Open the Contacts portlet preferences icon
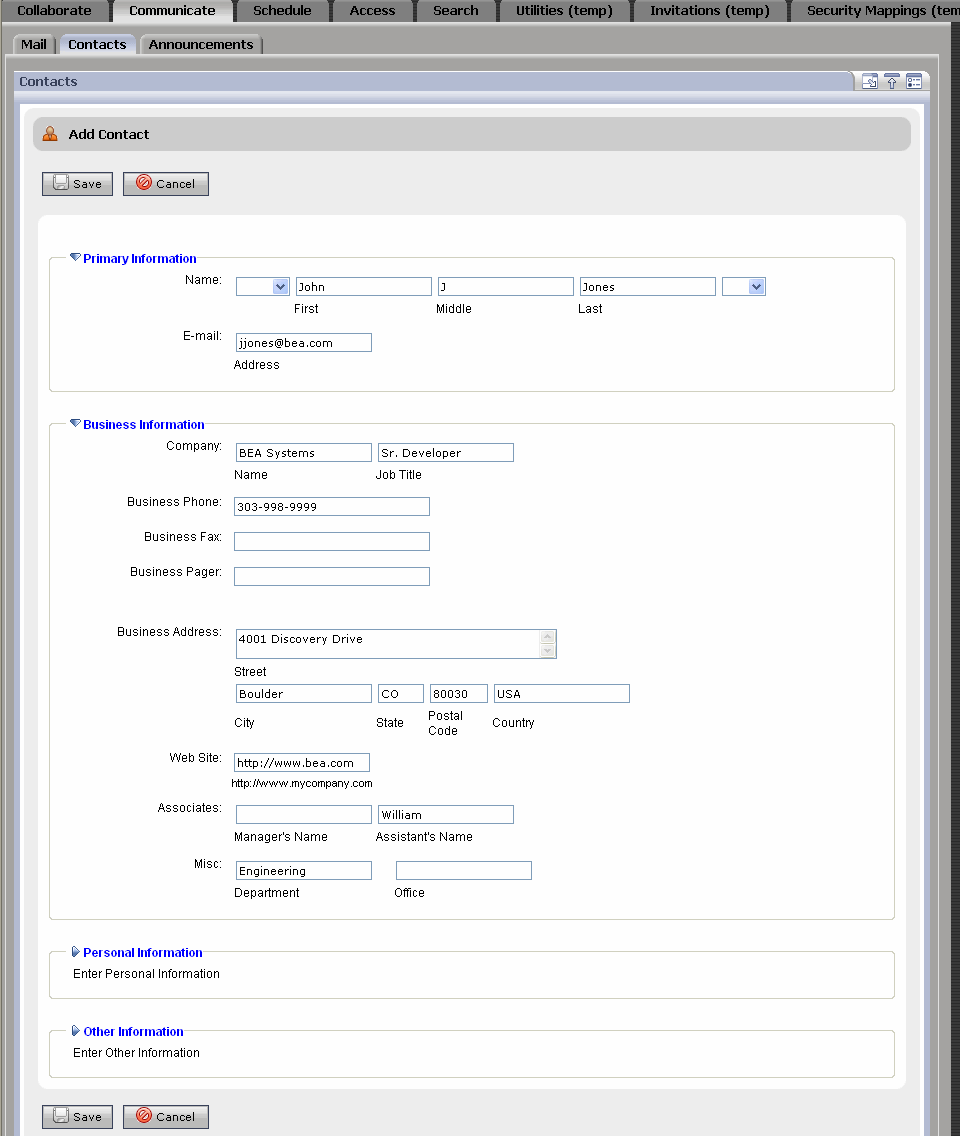Image resolution: width=960 pixels, height=1136 pixels. point(913,81)
